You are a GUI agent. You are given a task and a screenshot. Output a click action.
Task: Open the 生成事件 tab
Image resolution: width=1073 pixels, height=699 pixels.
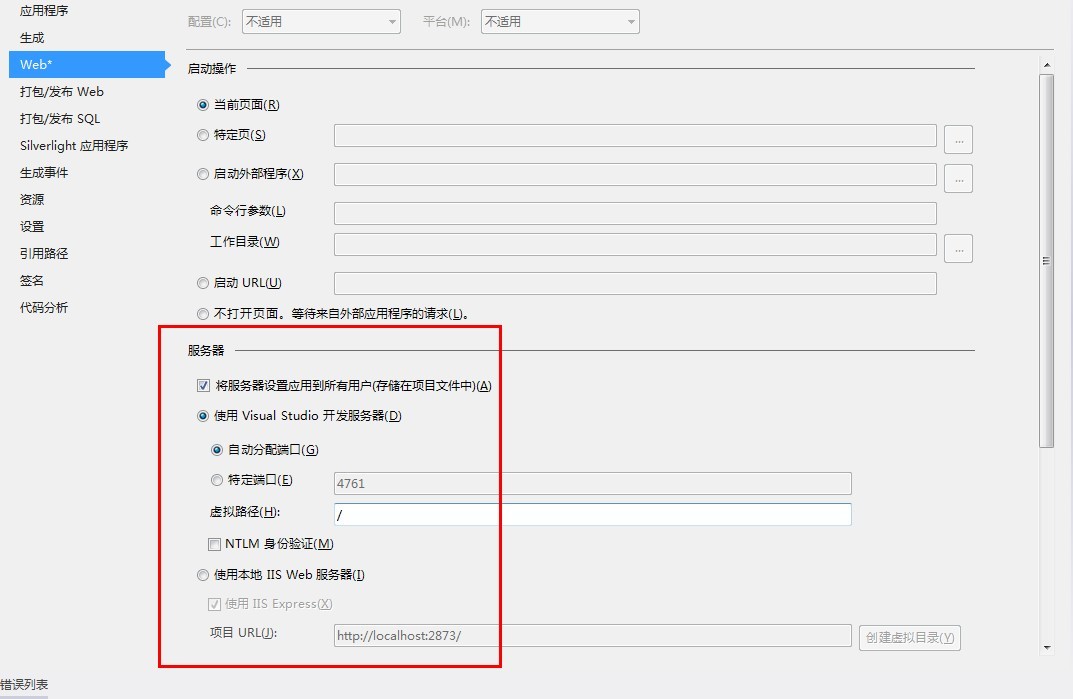[44, 173]
